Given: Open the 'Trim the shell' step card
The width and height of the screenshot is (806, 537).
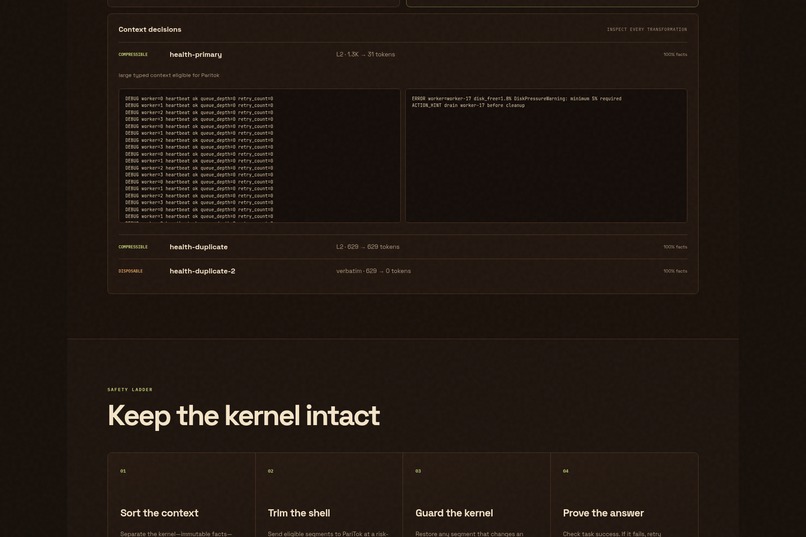Looking at the screenshot, I should coord(329,495).
